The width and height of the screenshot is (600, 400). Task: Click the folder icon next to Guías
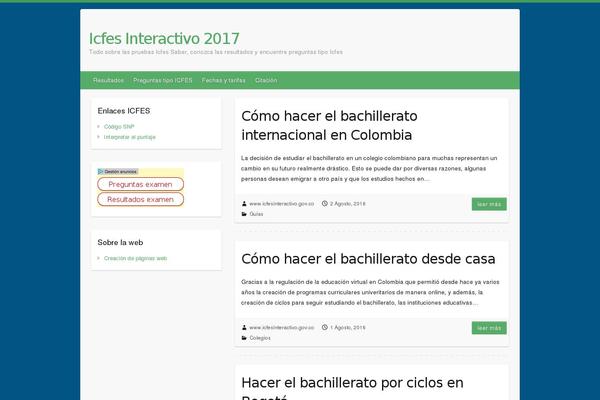[244, 214]
